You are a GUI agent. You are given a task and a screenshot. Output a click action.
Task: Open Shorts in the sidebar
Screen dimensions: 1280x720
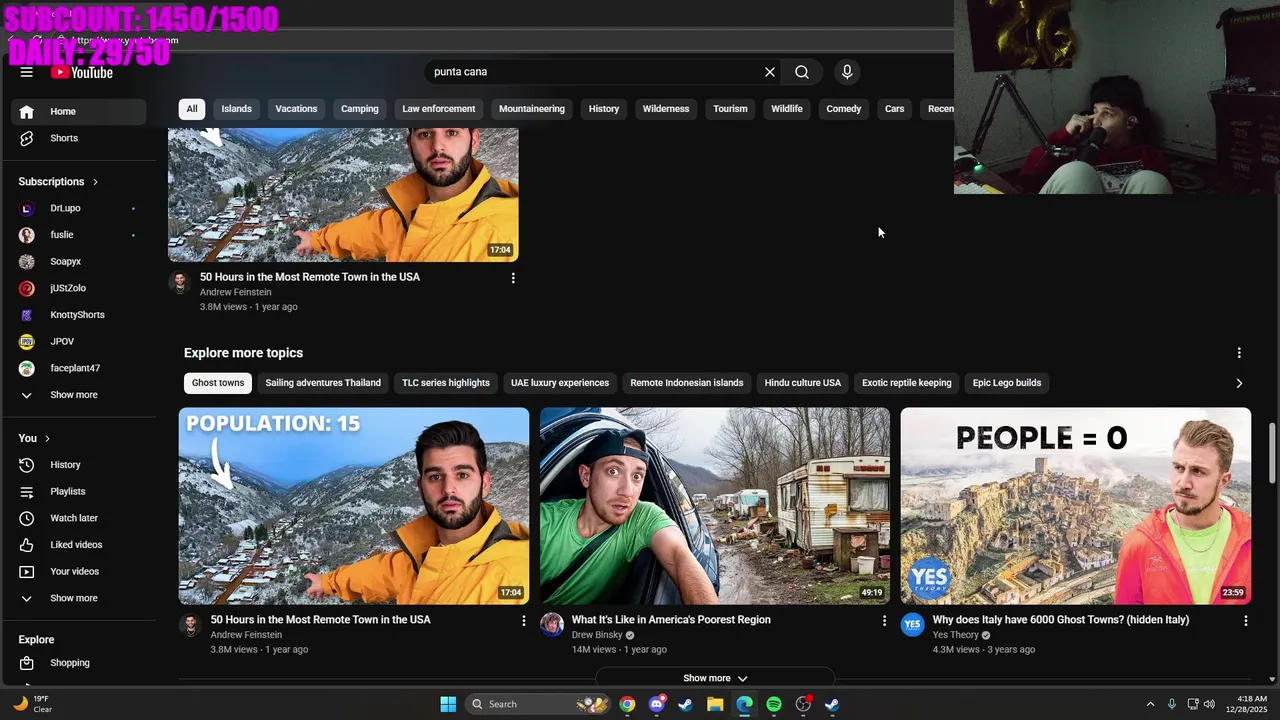tap(79, 138)
